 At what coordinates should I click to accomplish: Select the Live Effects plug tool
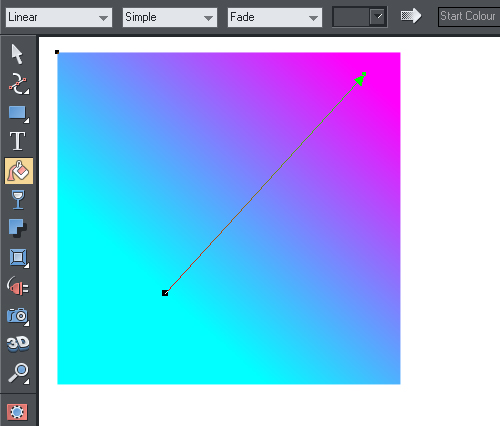pyautogui.click(x=18, y=287)
